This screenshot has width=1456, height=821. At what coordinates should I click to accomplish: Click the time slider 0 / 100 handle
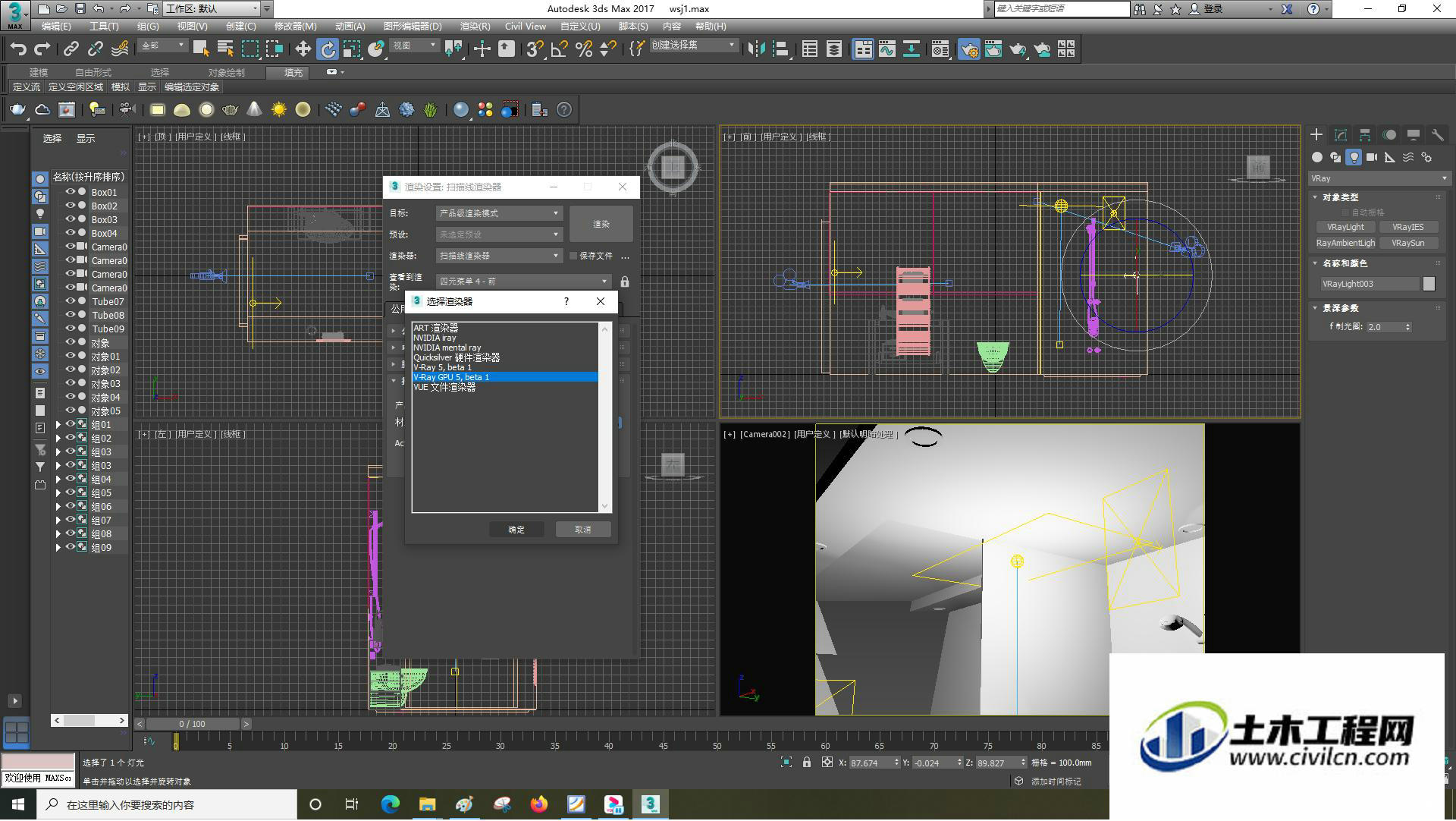192,724
